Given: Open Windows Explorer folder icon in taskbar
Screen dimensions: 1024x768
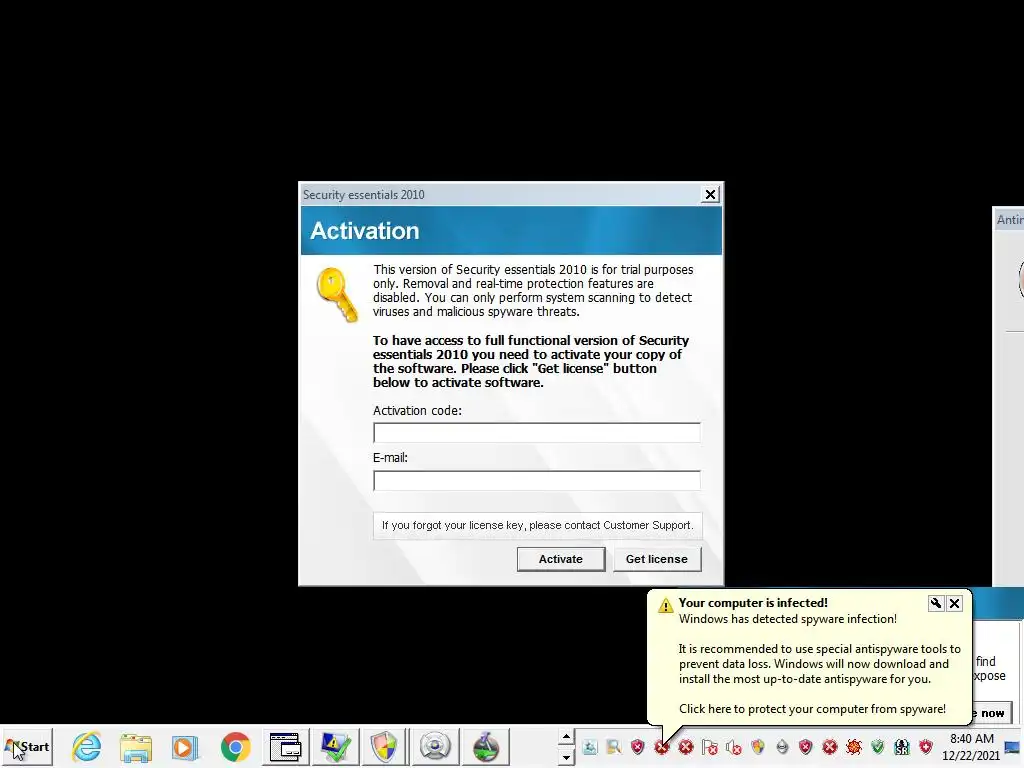Looking at the screenshot, I should (x=136, y=746).
